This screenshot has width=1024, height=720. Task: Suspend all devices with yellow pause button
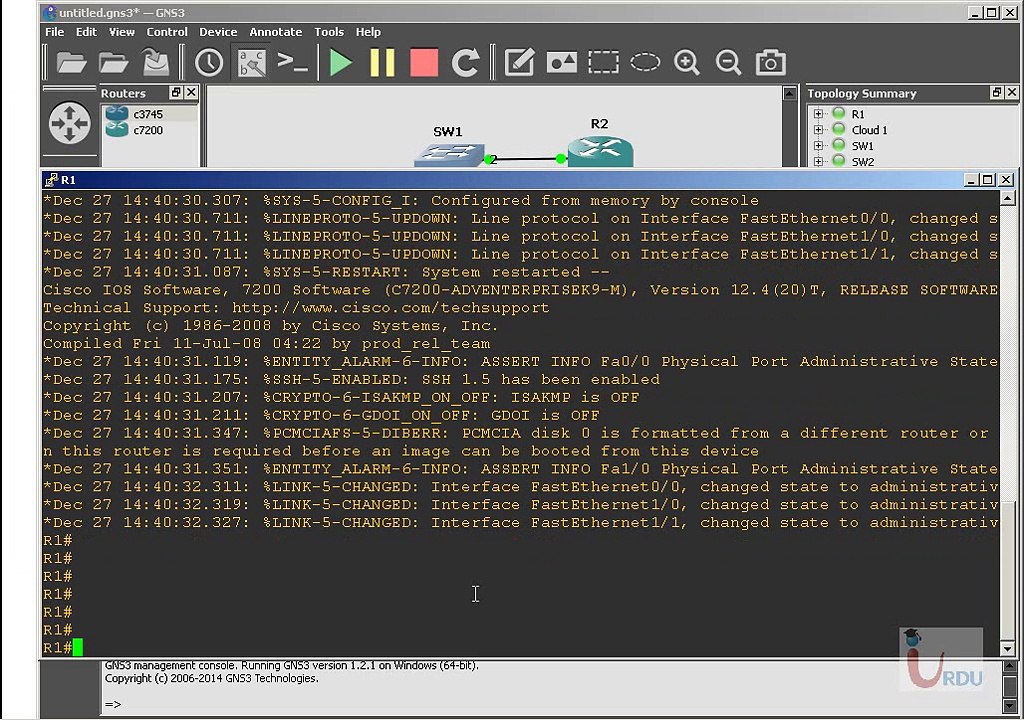tap(382, 63)
